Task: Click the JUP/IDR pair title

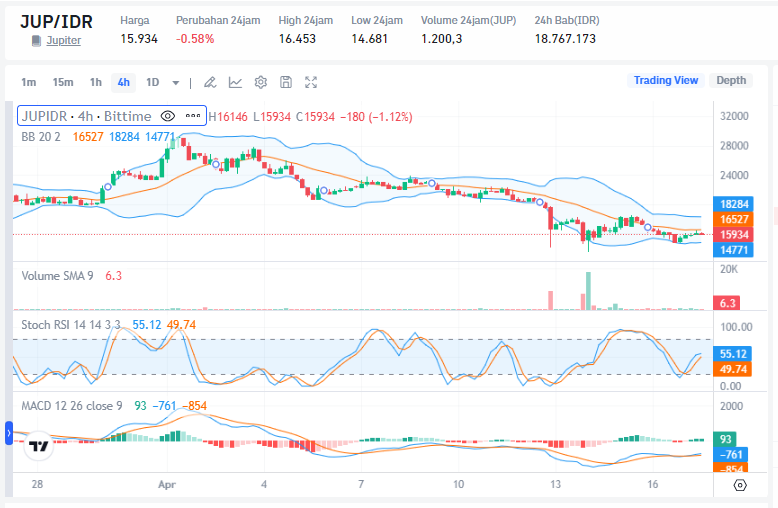Action: click(x=57, y=22)
